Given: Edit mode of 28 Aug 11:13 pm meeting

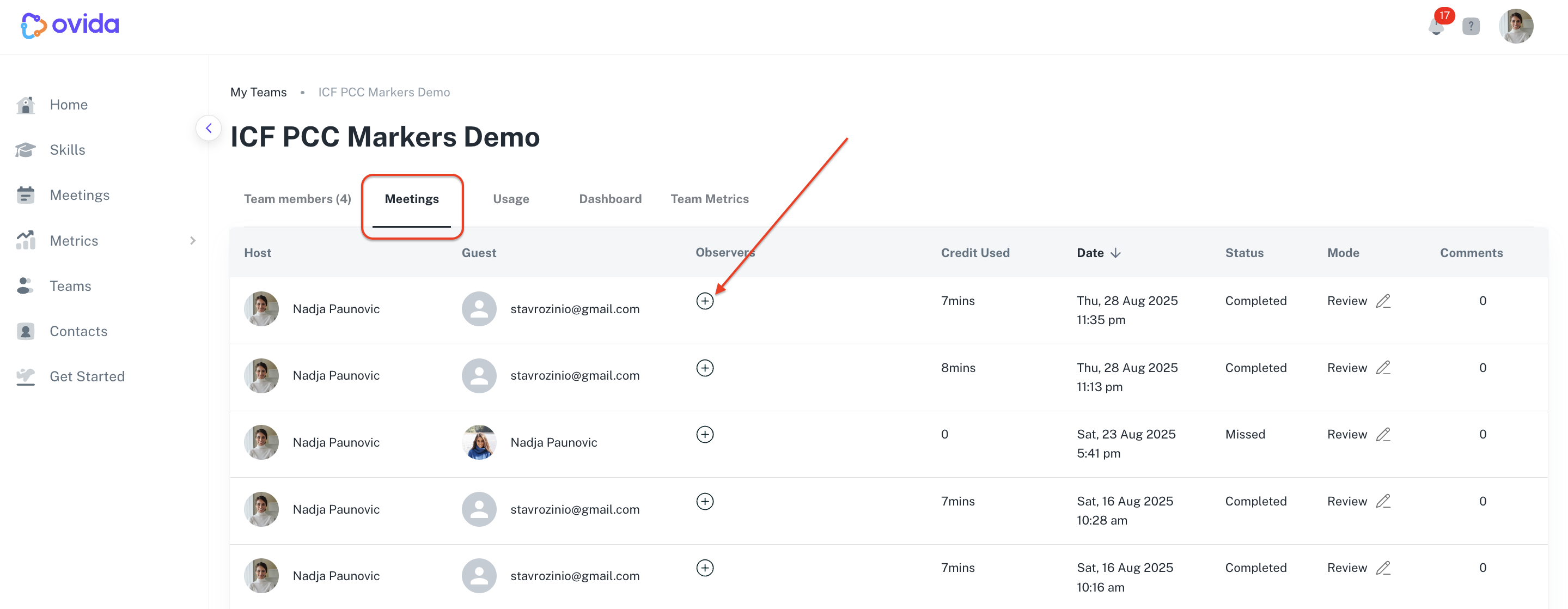Looking at the screenshot, I should (x=1383, y=368).
